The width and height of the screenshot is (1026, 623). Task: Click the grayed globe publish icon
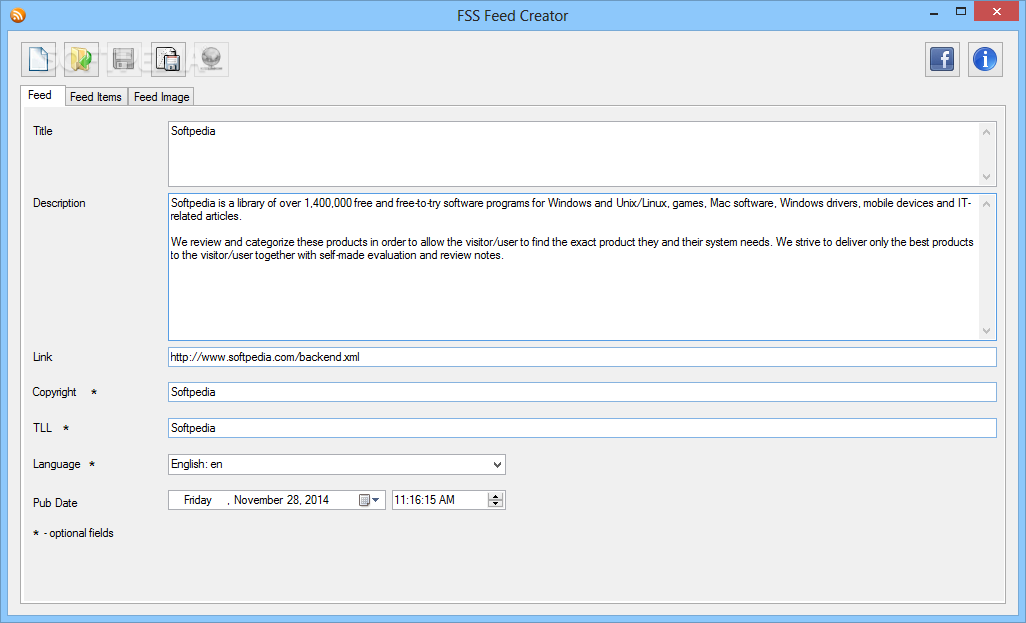coord(211,60)
